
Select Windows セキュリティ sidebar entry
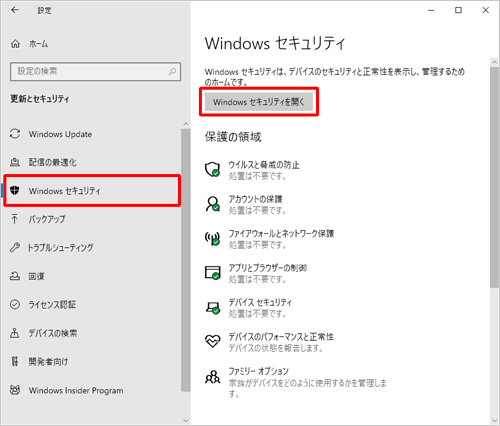[x=92, y=190]
